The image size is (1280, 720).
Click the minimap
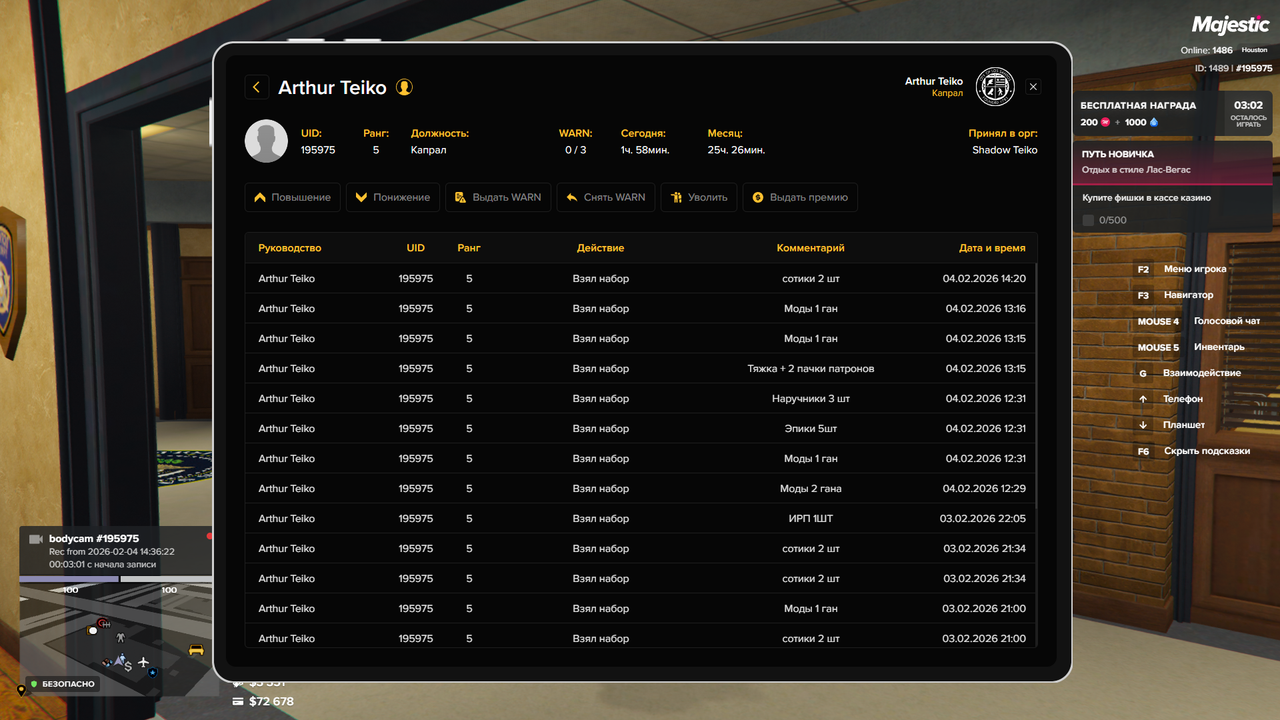(x=116, y=640)
